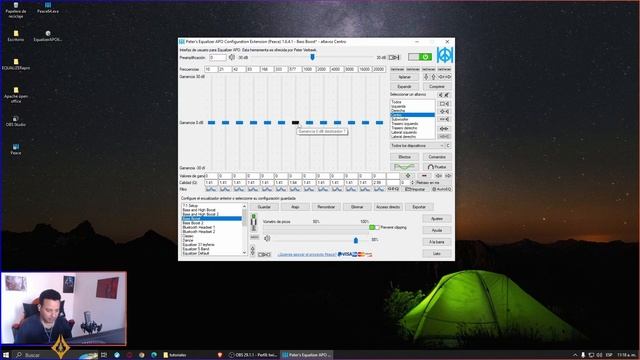The width and height of the screenshot is (640, 360).
Task: Click the Renombrar button
Action: pos(326,207)
